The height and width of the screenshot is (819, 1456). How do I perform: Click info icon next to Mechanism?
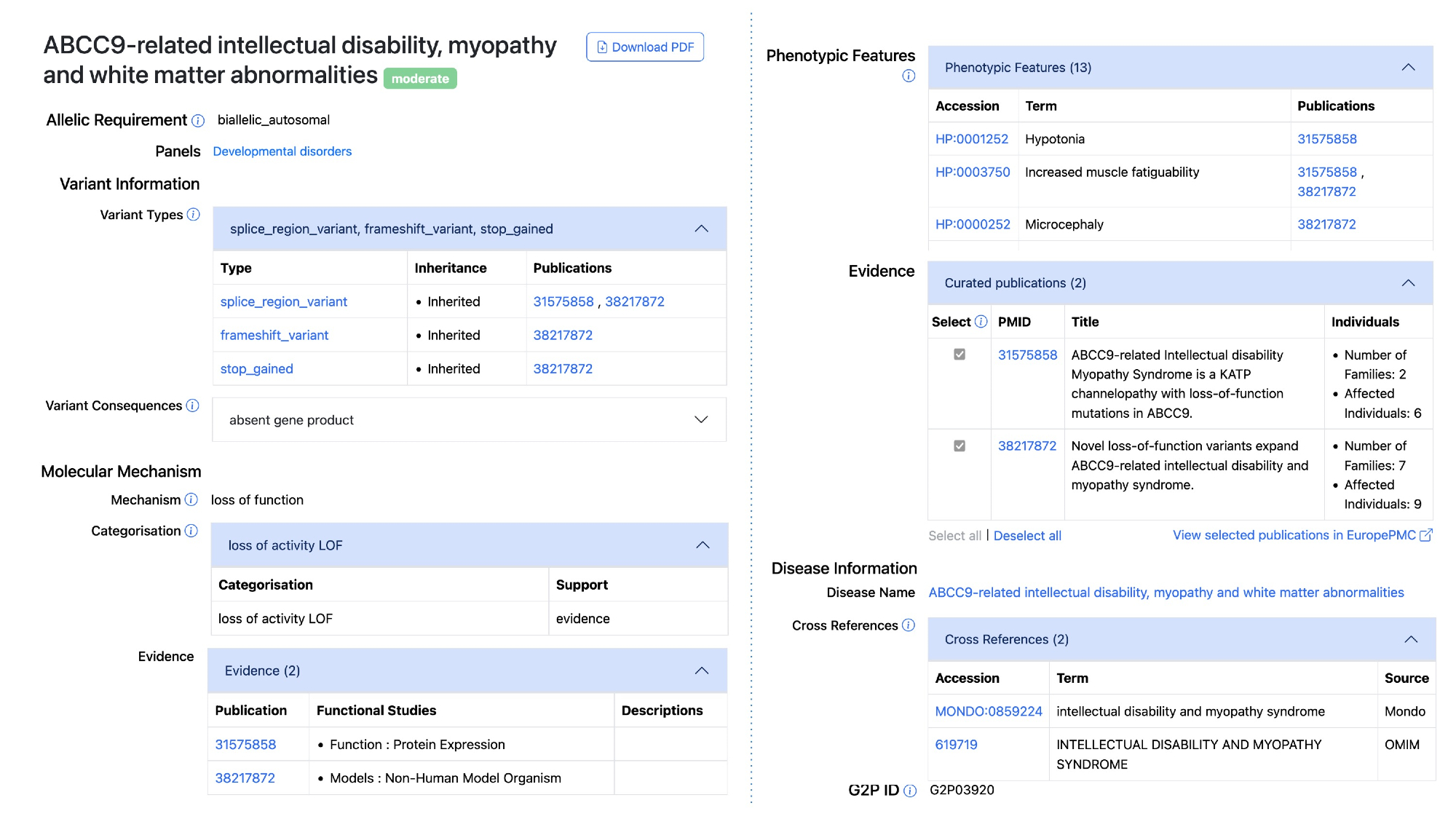point(191,499)
